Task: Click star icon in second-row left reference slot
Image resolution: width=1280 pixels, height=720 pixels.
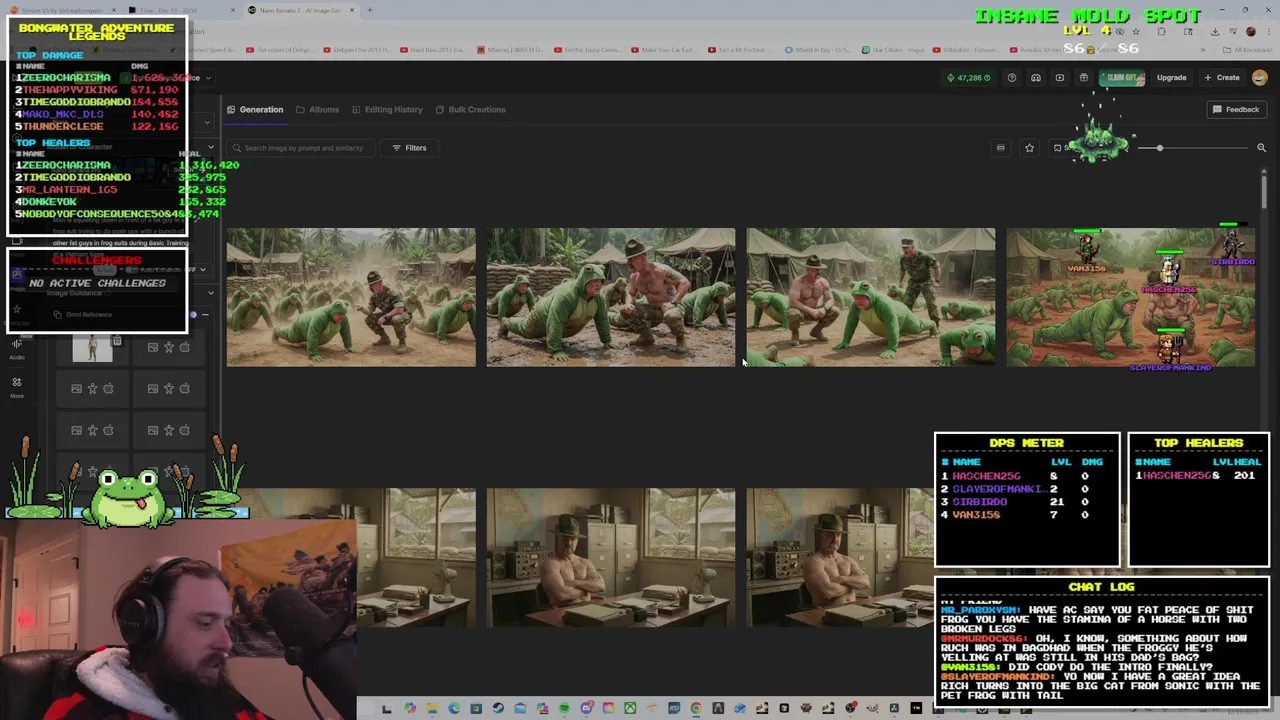Action: click(x=93, y=388)
